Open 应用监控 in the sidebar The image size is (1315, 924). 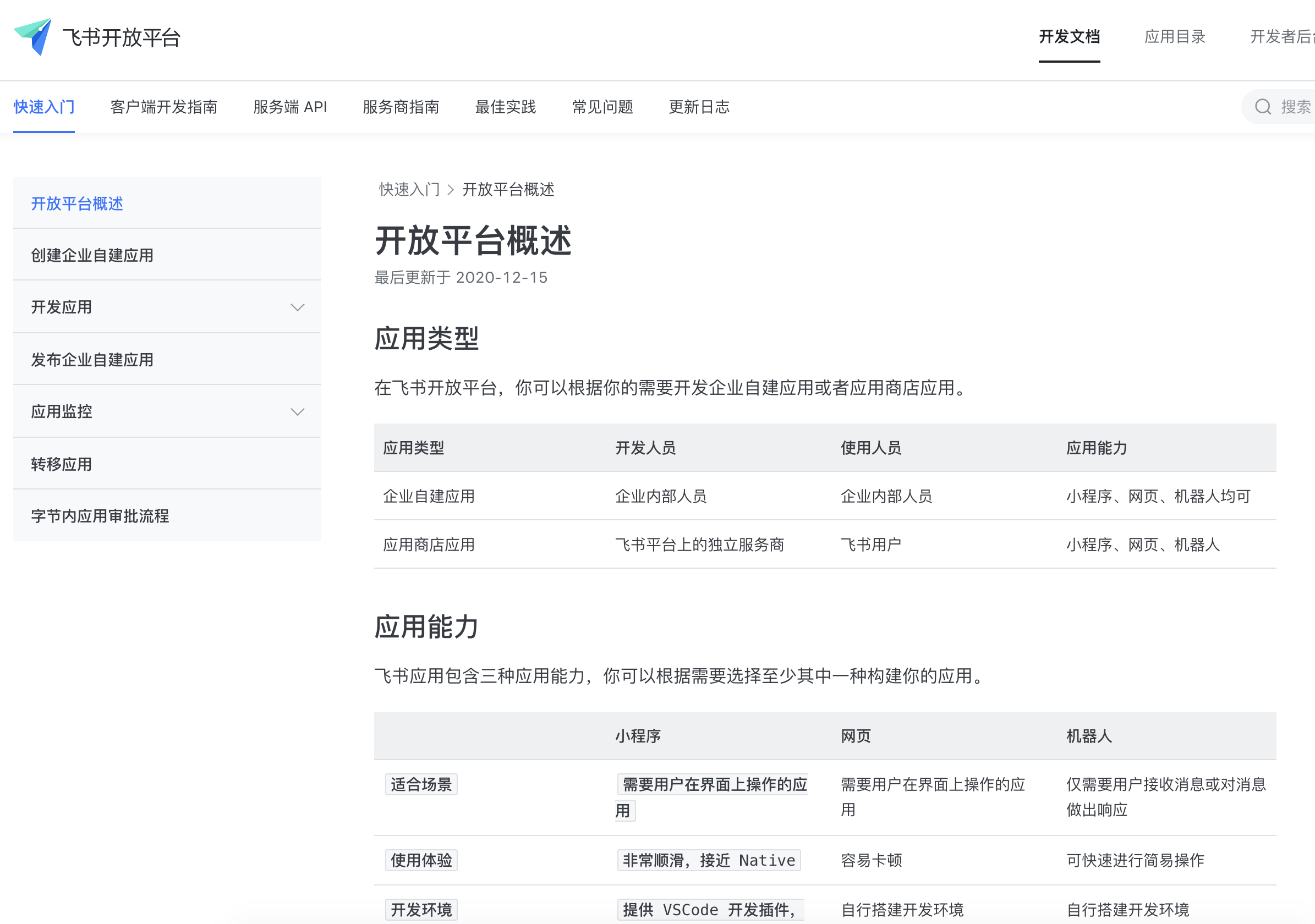167,411
